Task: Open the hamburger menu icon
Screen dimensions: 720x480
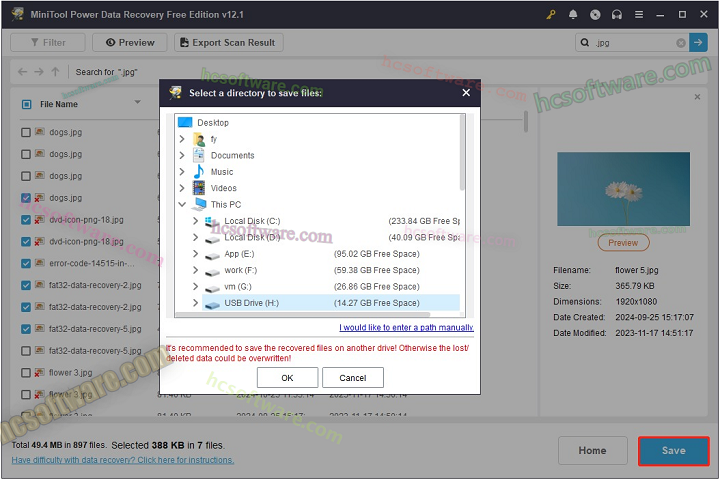Action: tap(639, 15)
